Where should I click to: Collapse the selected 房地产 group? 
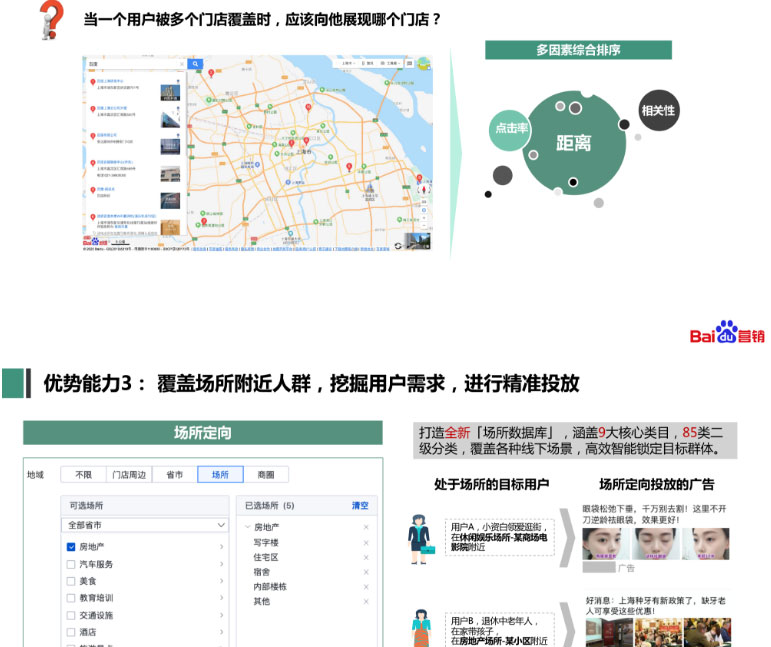[x=247, y=527]
